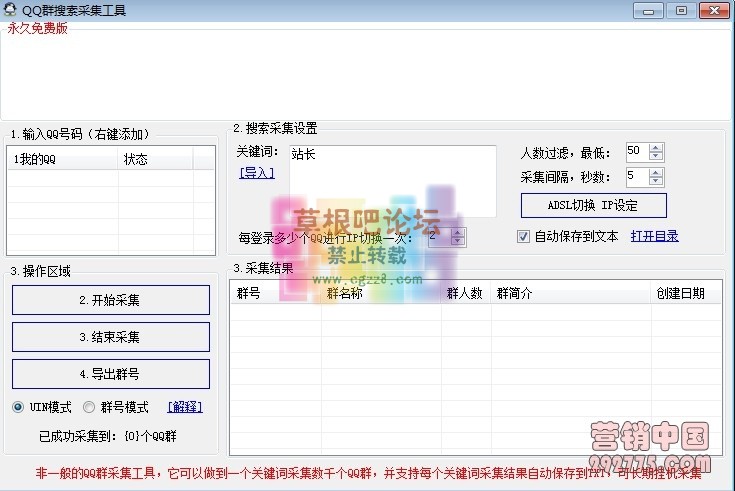Close the QQ群搜索采集工具 window
This screenshot has height=491, width=735.
pyautogui.click(x=714, y=10)
